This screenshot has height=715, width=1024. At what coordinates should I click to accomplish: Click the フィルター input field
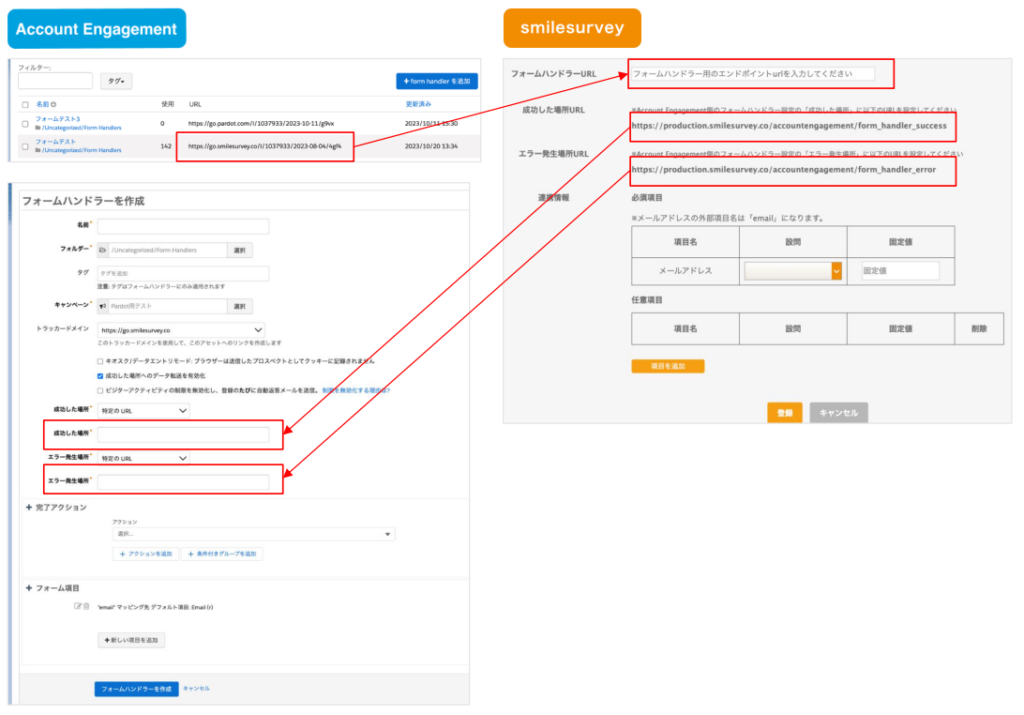click(x=56, y=81)
